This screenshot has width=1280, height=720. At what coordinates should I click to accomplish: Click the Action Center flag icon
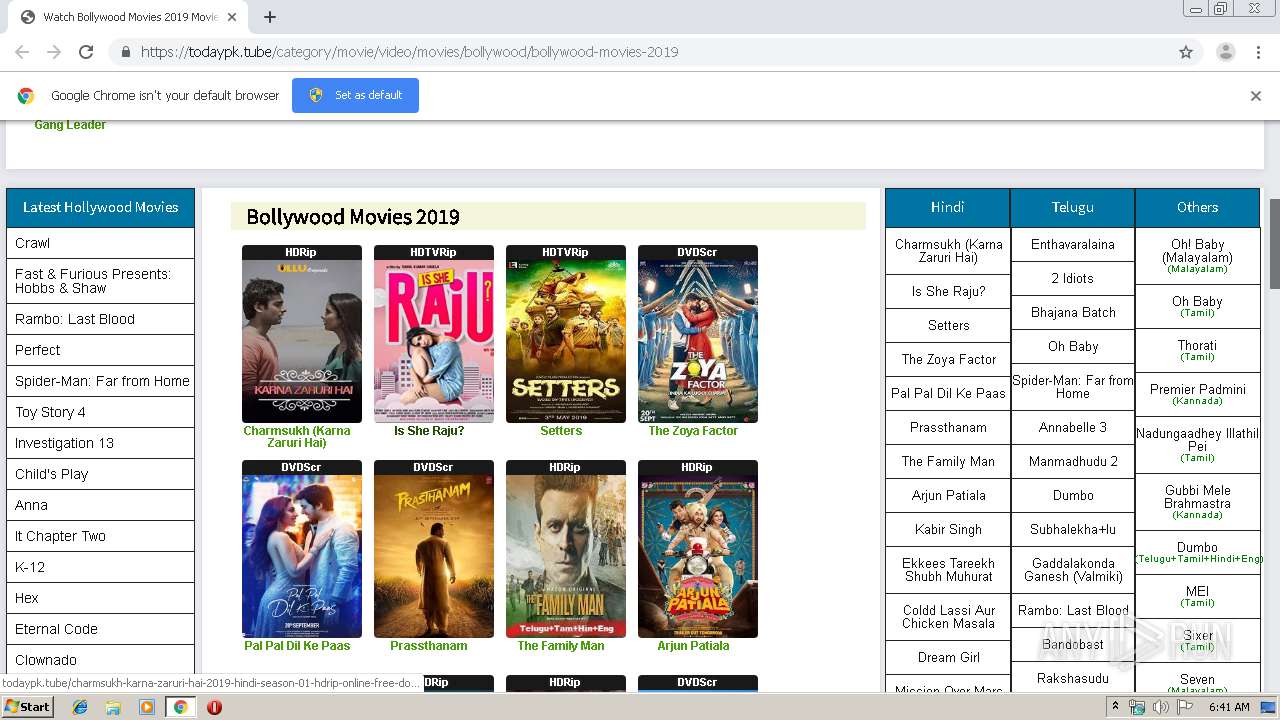pos(1183,707)
